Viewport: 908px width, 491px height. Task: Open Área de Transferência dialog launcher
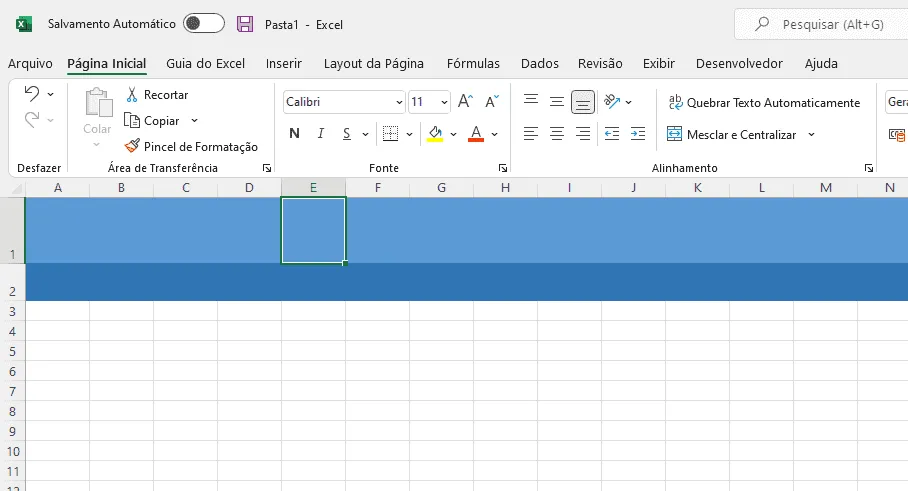click(x=266, y=168)
